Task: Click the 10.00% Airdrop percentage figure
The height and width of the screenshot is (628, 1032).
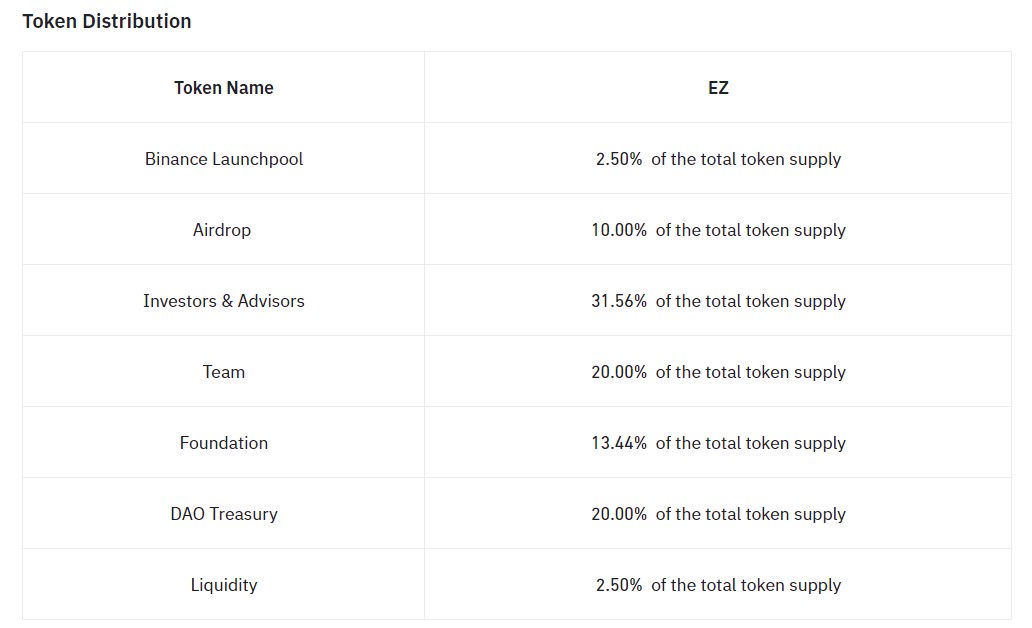Action: coord(619,230)
